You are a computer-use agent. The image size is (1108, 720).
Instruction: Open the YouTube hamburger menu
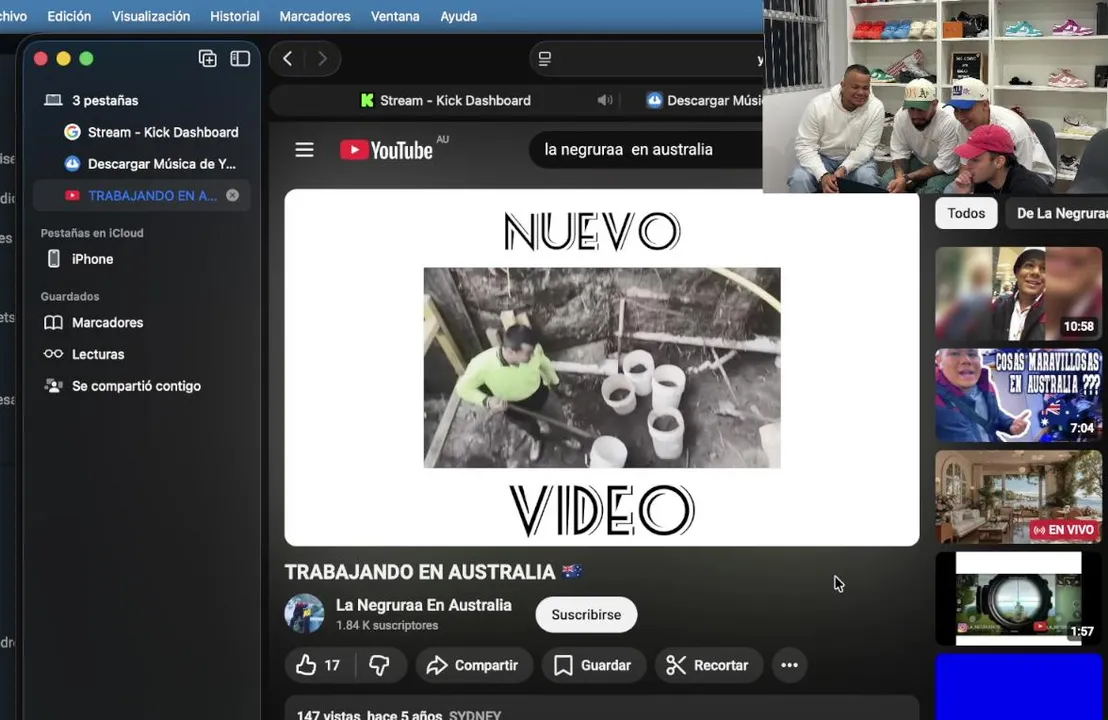305,150
